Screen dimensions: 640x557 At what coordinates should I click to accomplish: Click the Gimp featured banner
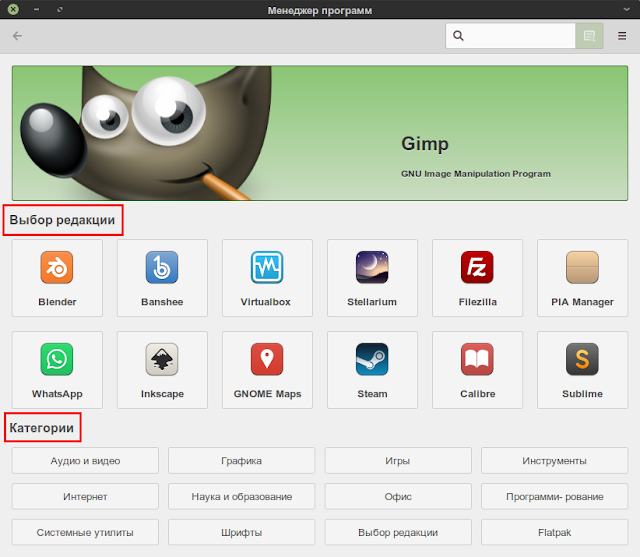[320, 133]
